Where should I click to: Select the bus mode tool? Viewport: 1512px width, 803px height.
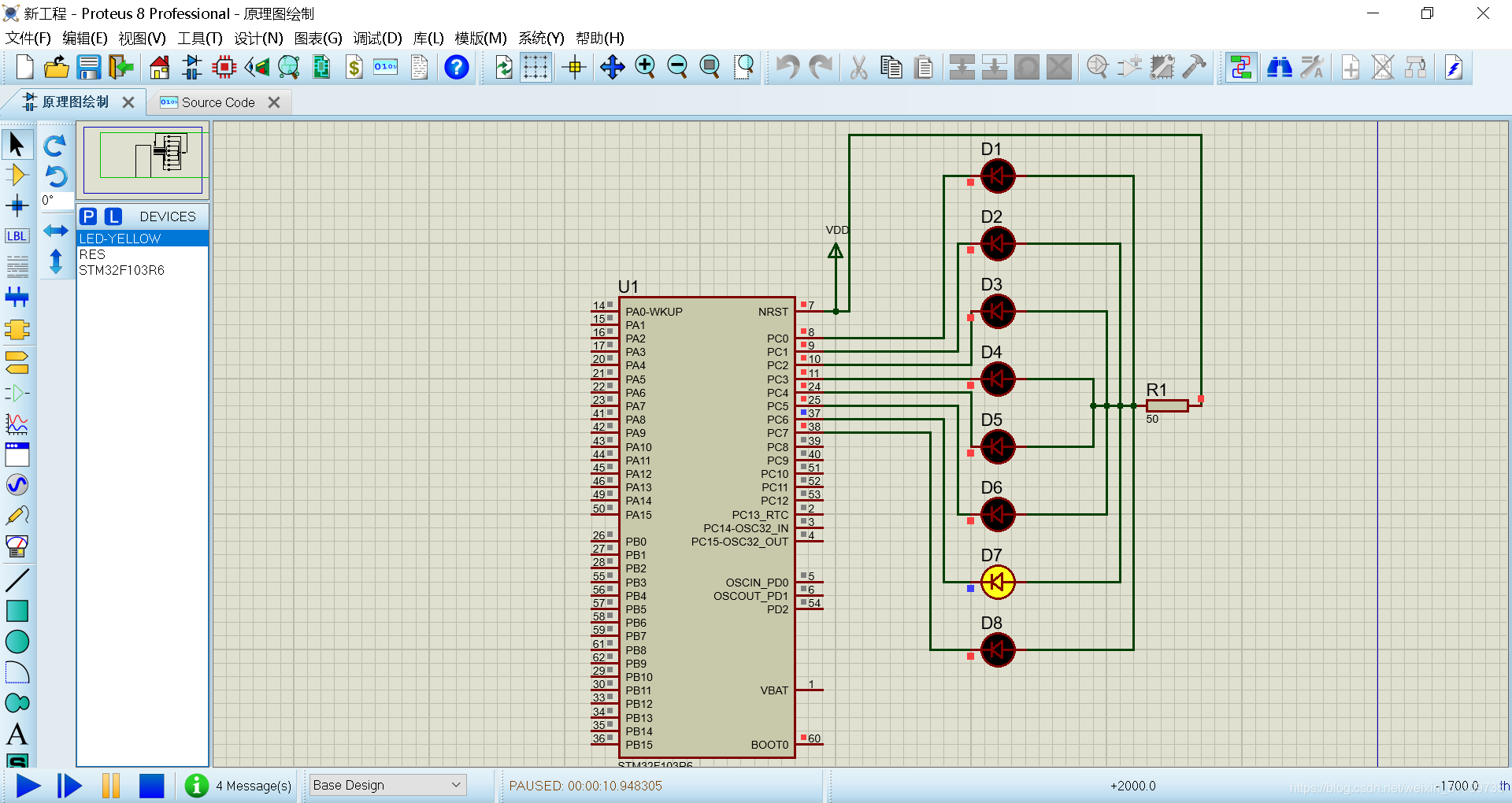click(17, 298)
